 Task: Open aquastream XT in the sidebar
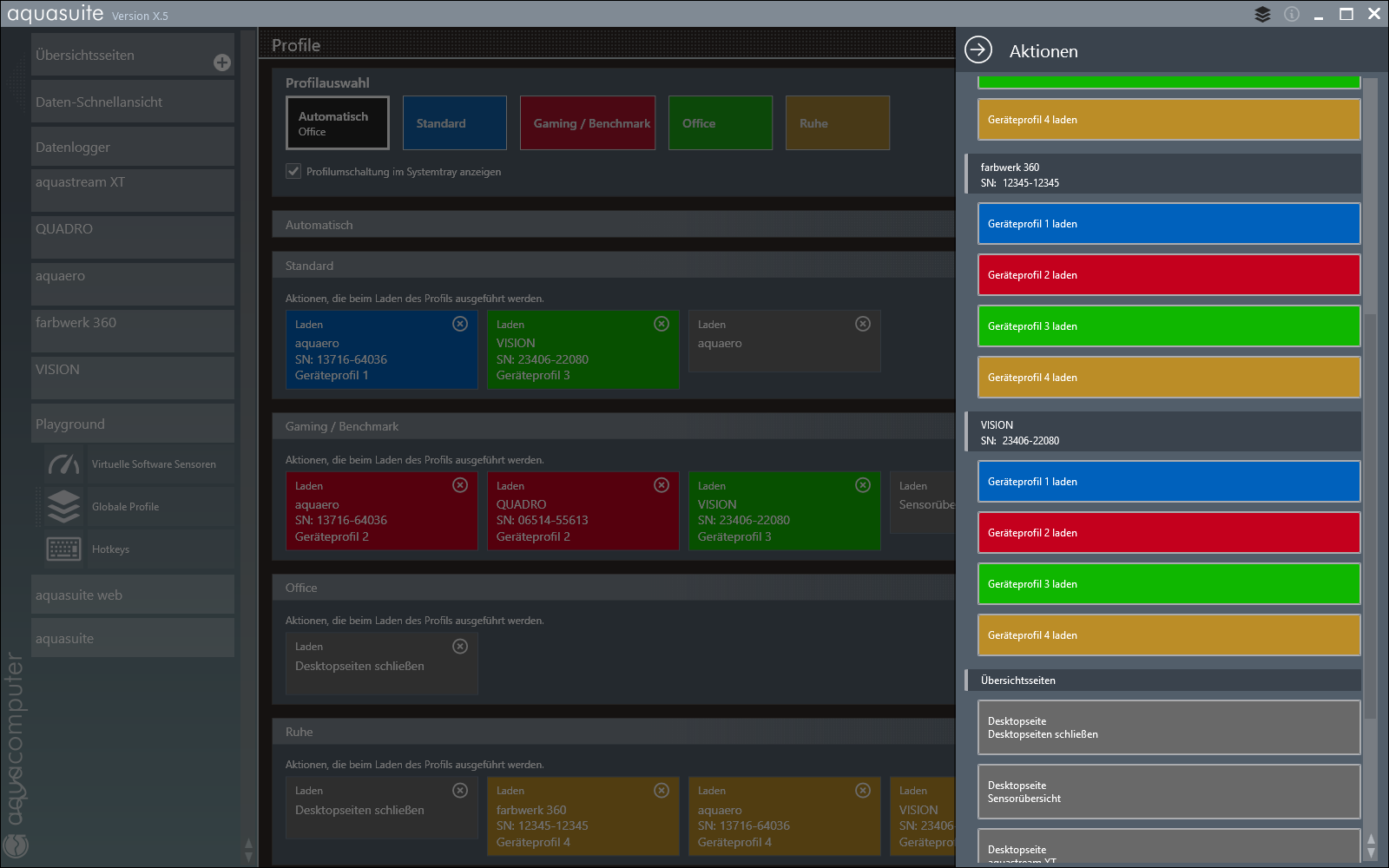point(133,190)
